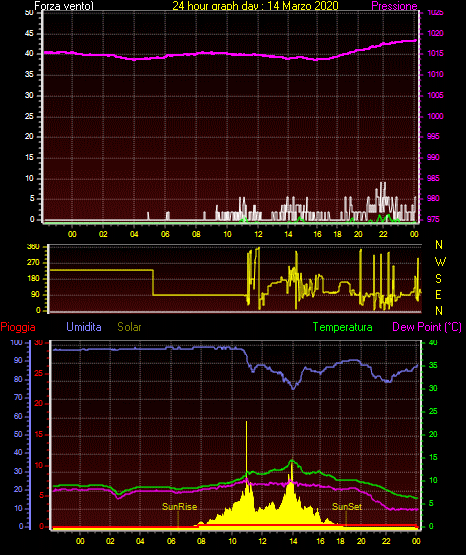The height and width of the screenshot is (555, 466).
Task: Click the 1020 pressure axis value
Action: pyautogui.click(x=435, y=33)
